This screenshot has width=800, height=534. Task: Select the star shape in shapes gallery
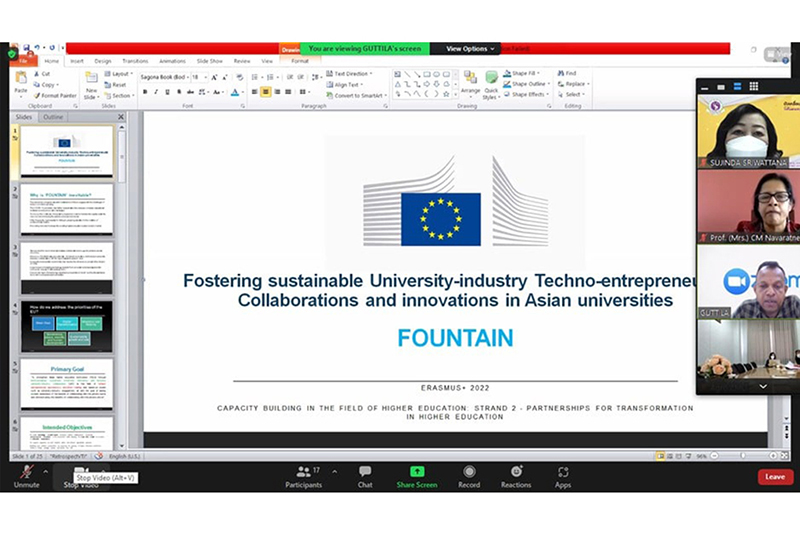coord(446,94)
